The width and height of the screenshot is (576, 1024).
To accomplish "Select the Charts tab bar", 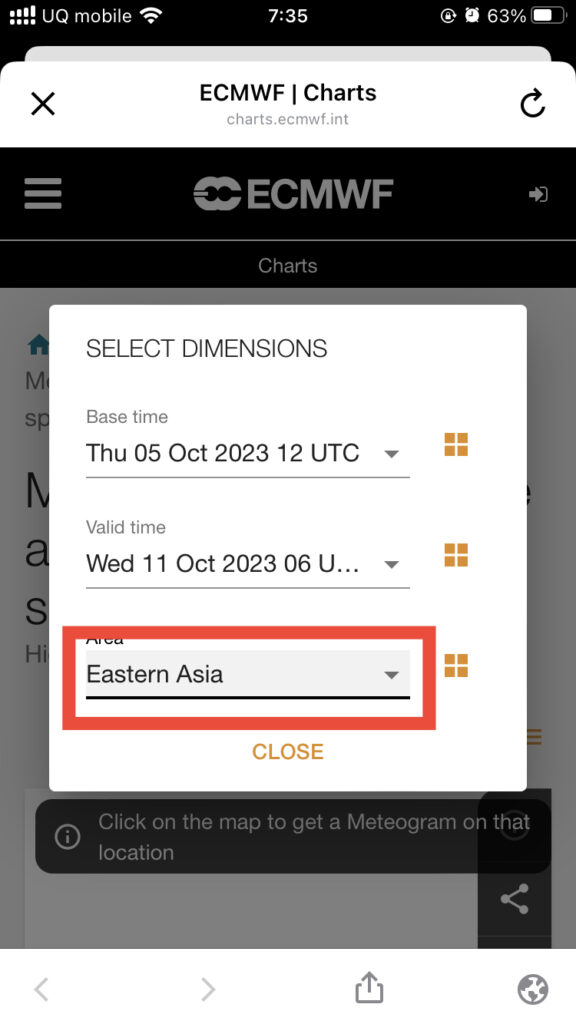I will pyautogui.click(x=288, y=266).
